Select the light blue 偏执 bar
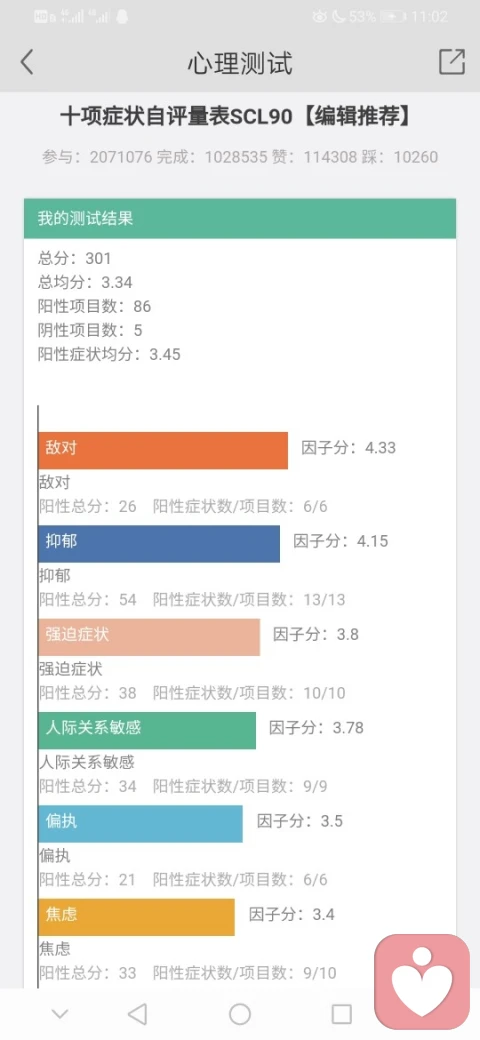 click(141, 824)
